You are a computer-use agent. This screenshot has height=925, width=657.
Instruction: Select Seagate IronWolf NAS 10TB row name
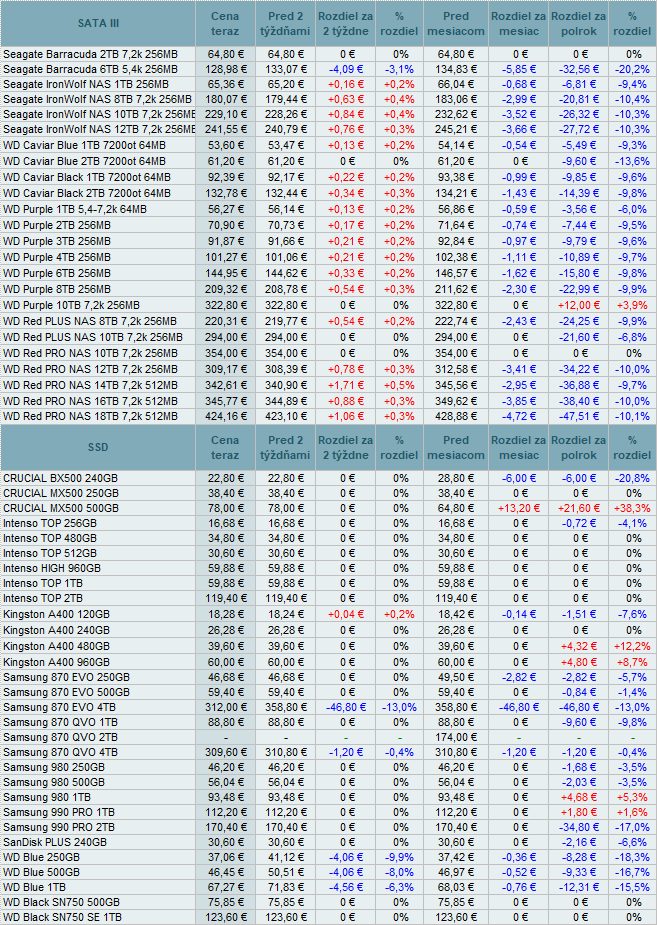[x=99, y=114]
